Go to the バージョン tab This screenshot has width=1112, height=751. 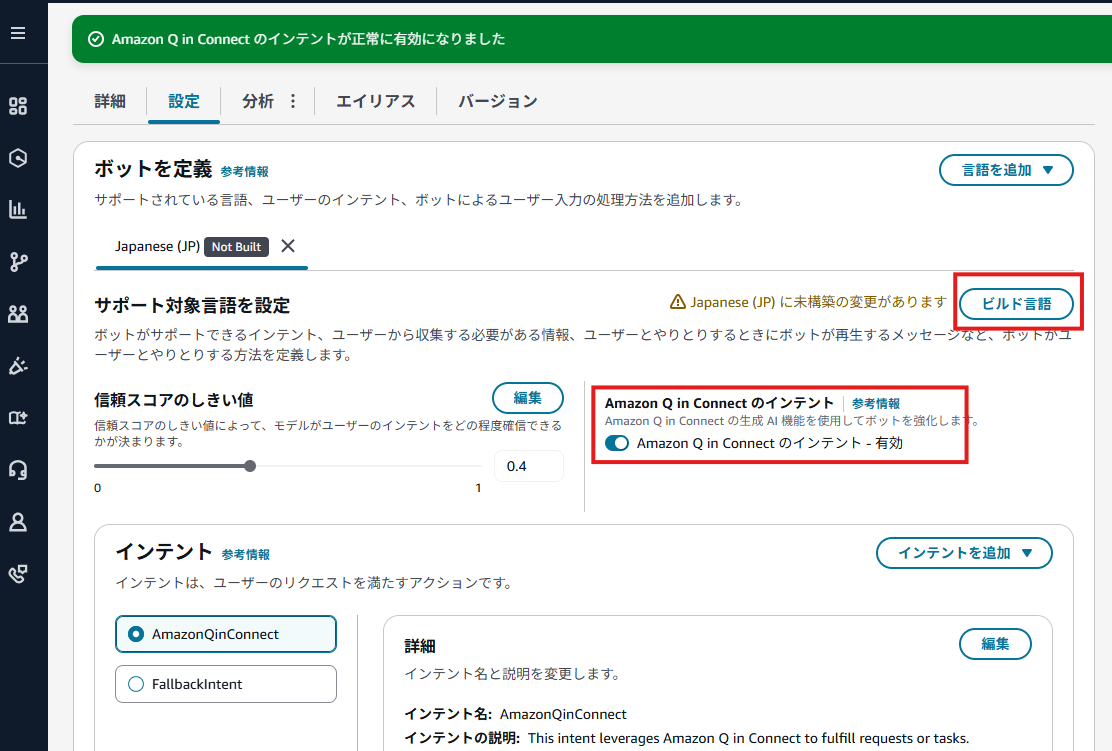tap(498, 101)
